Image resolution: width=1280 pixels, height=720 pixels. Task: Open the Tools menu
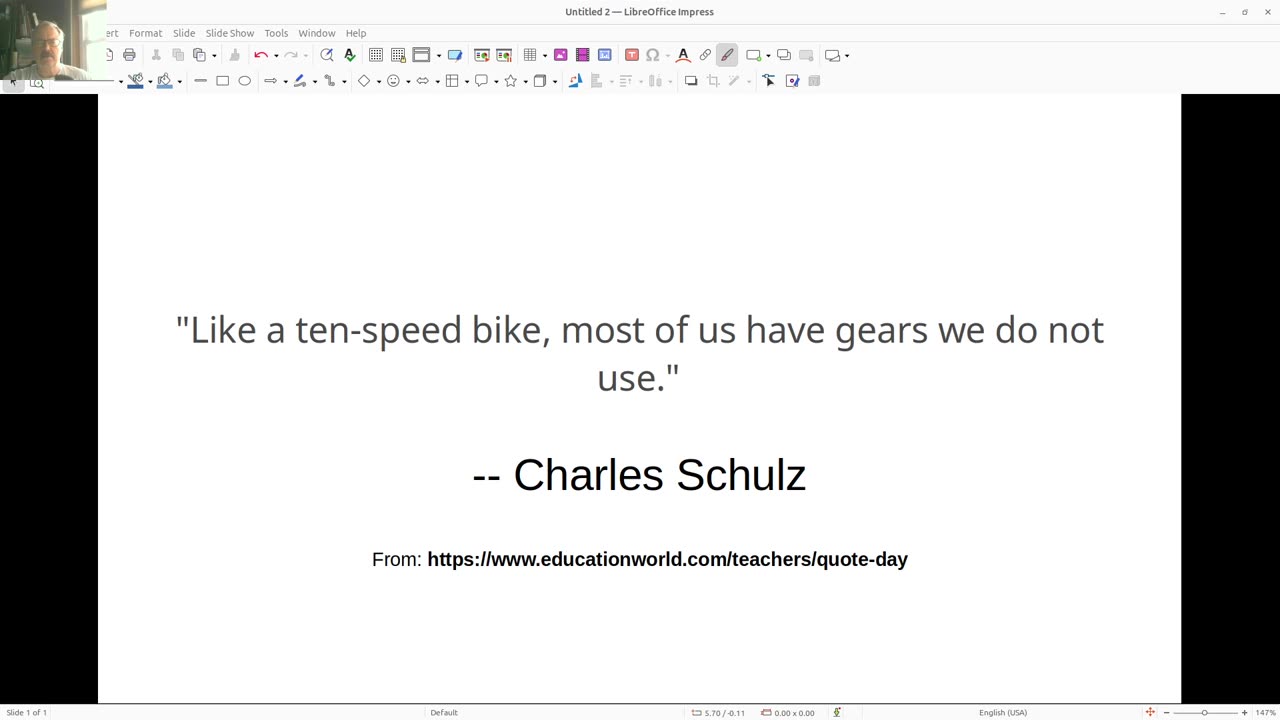pos(276,33)
